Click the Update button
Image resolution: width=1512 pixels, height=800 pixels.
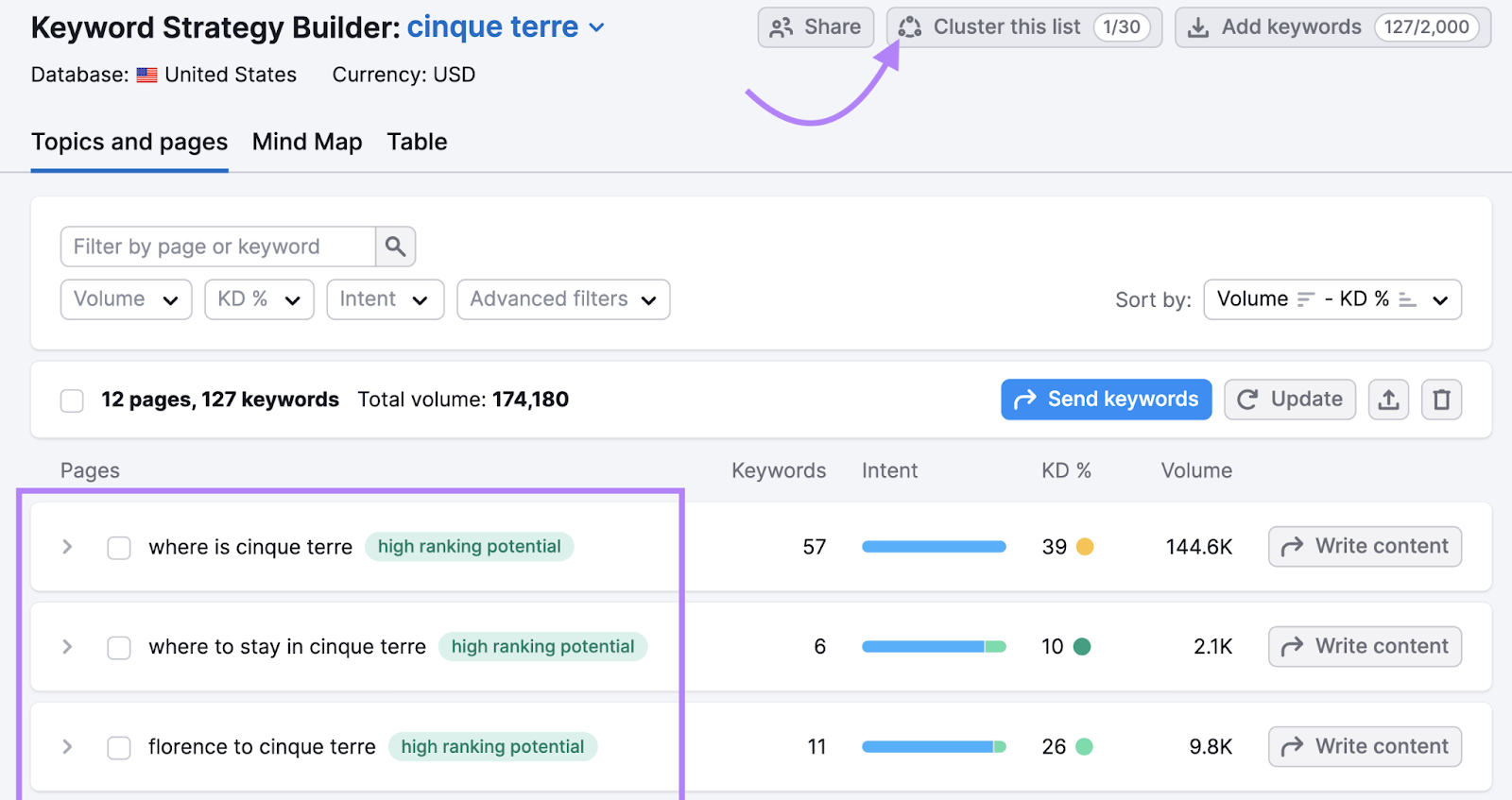(1290, 400)
